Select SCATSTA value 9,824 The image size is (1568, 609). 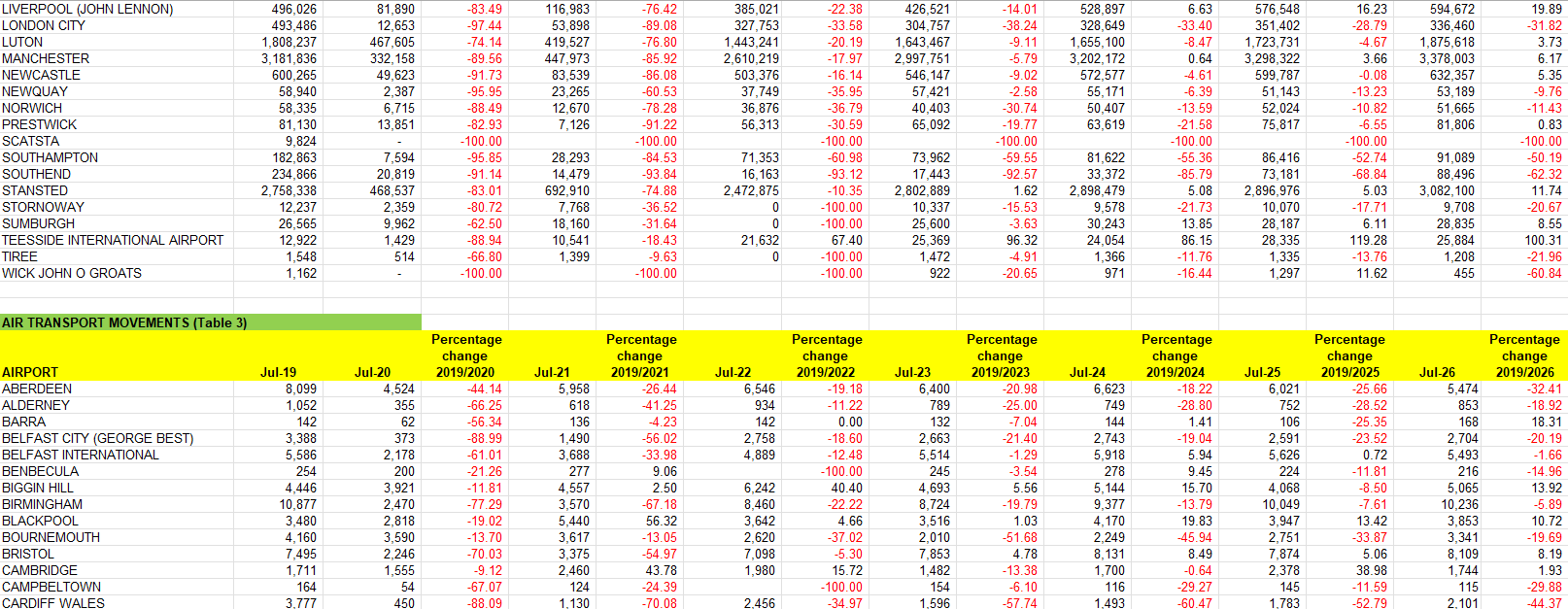pos(300,141)
